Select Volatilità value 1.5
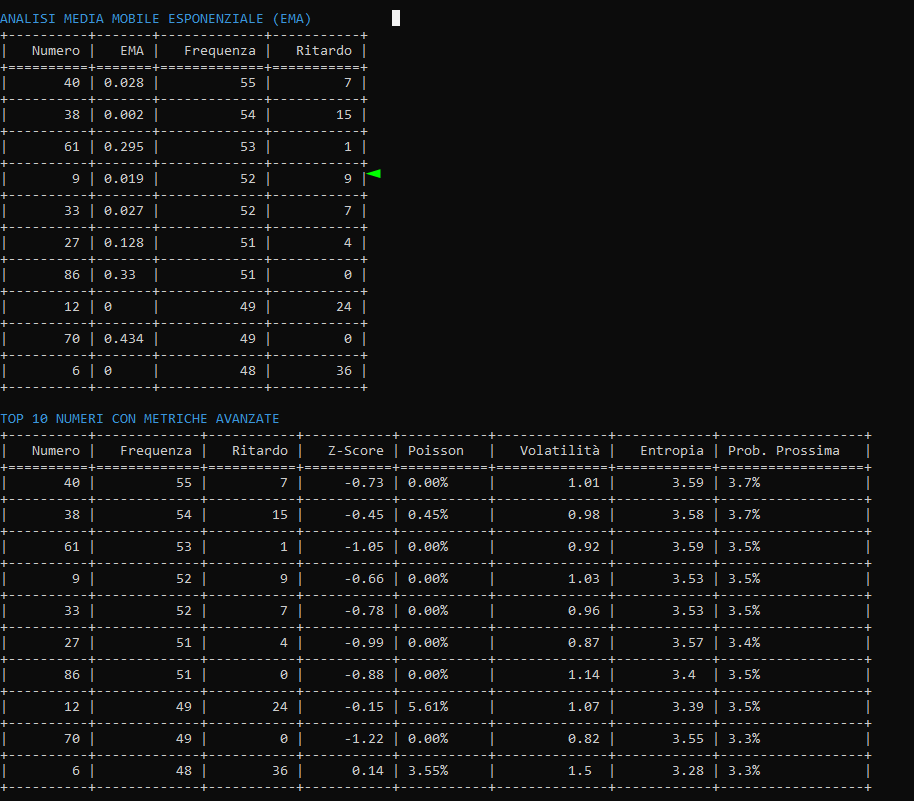 coord(579,771)
